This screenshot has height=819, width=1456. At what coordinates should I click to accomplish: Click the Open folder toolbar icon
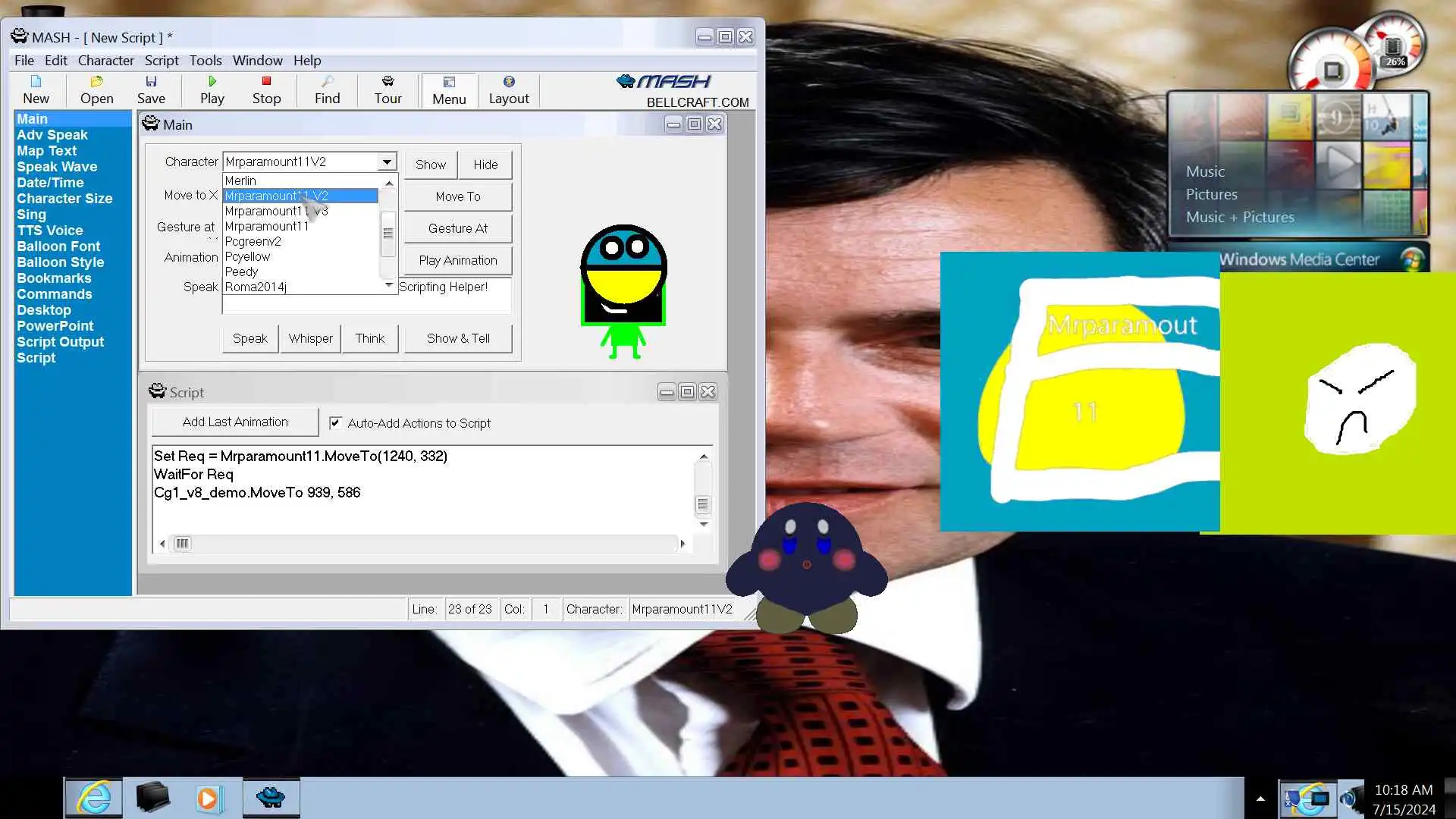tap(96, 89)
